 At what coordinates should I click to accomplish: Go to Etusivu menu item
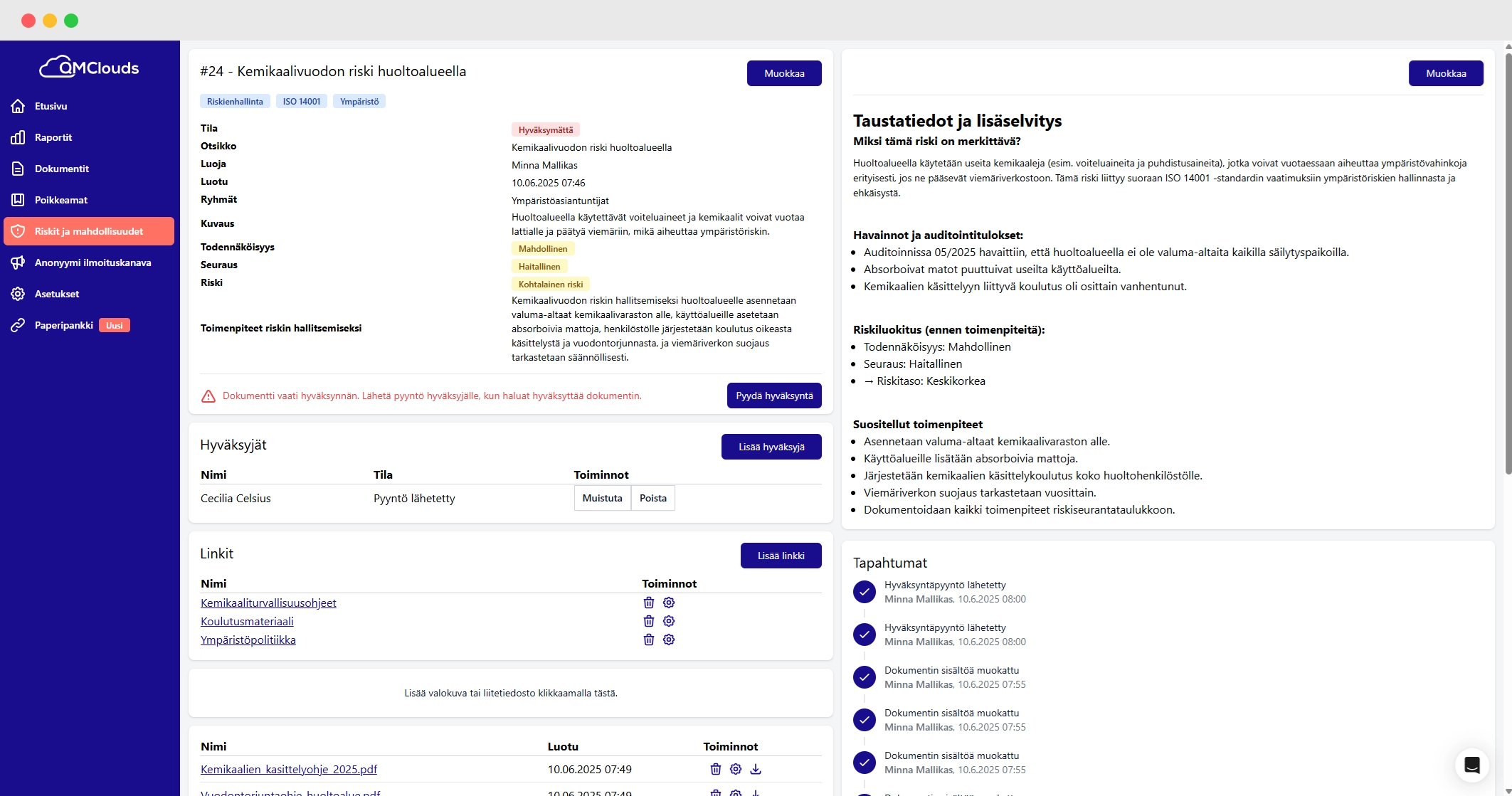pos(51,106)
